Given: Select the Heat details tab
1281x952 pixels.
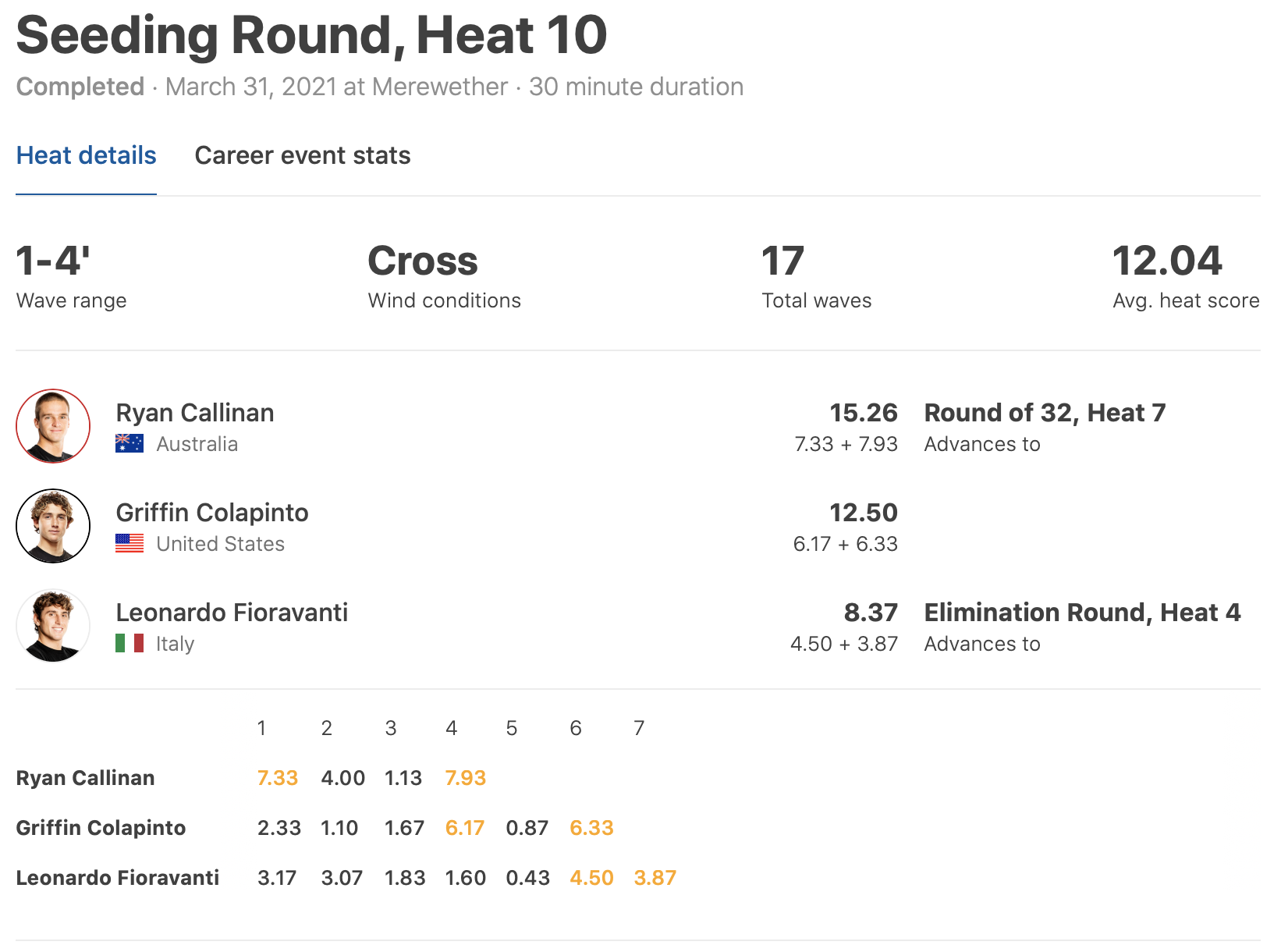Looking at the screenshot, I should click(x=87, y=155).
